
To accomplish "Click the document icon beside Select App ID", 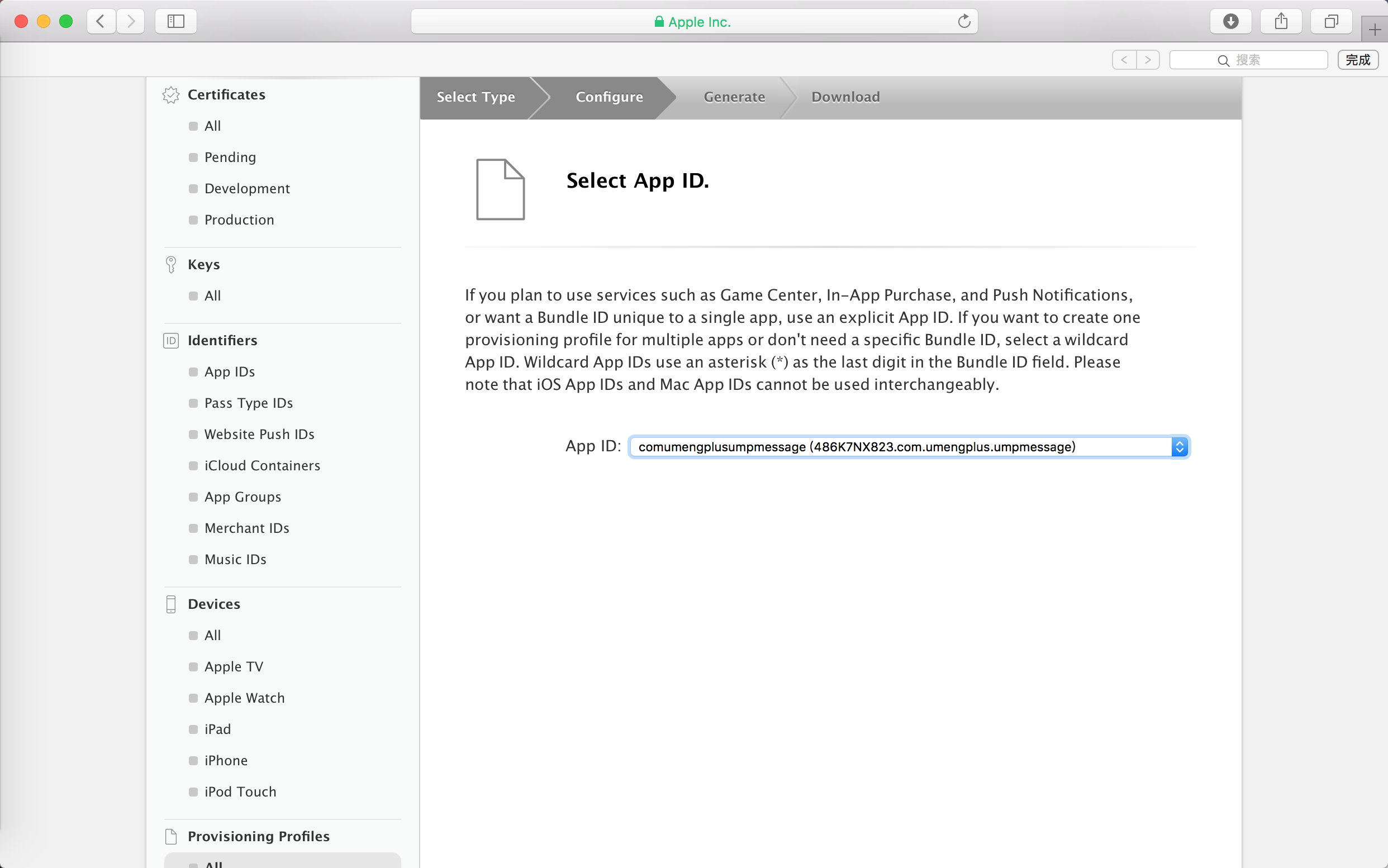I will [500, 189].
